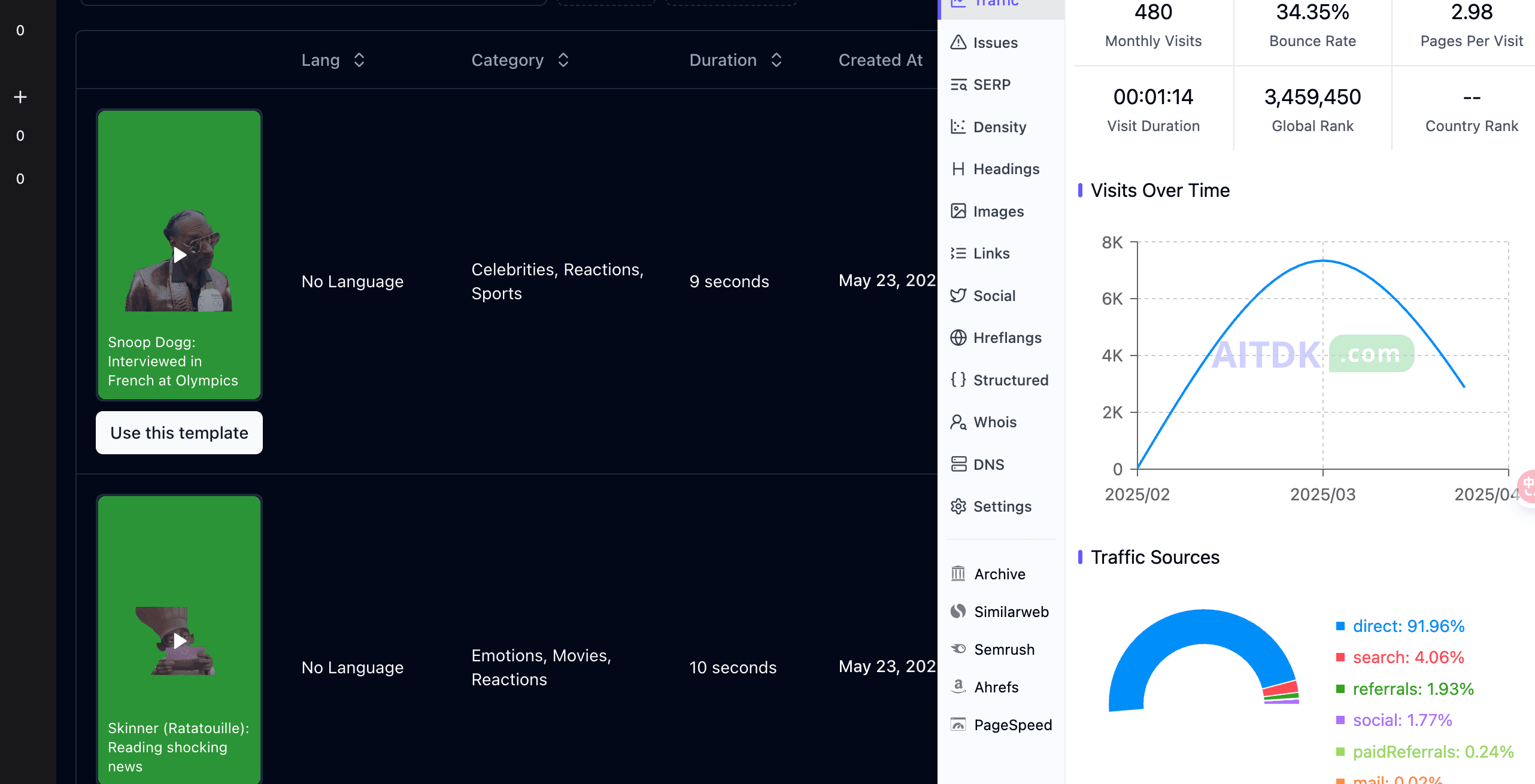The height and width of the screenshot is (784, 1535).
Task: Click 'Emotions, Movies, Reactions' category cell
Action: (x=541, y=667)
